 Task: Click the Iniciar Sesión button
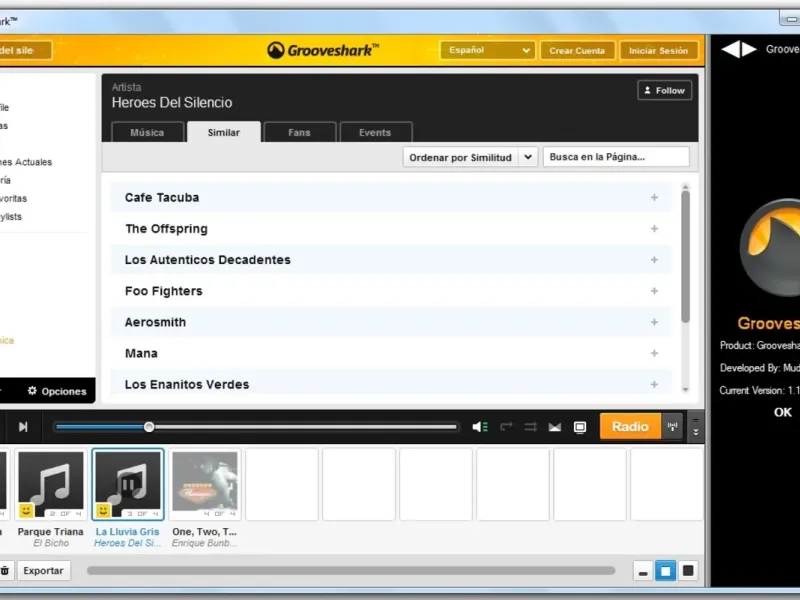(x=658, y=51)
